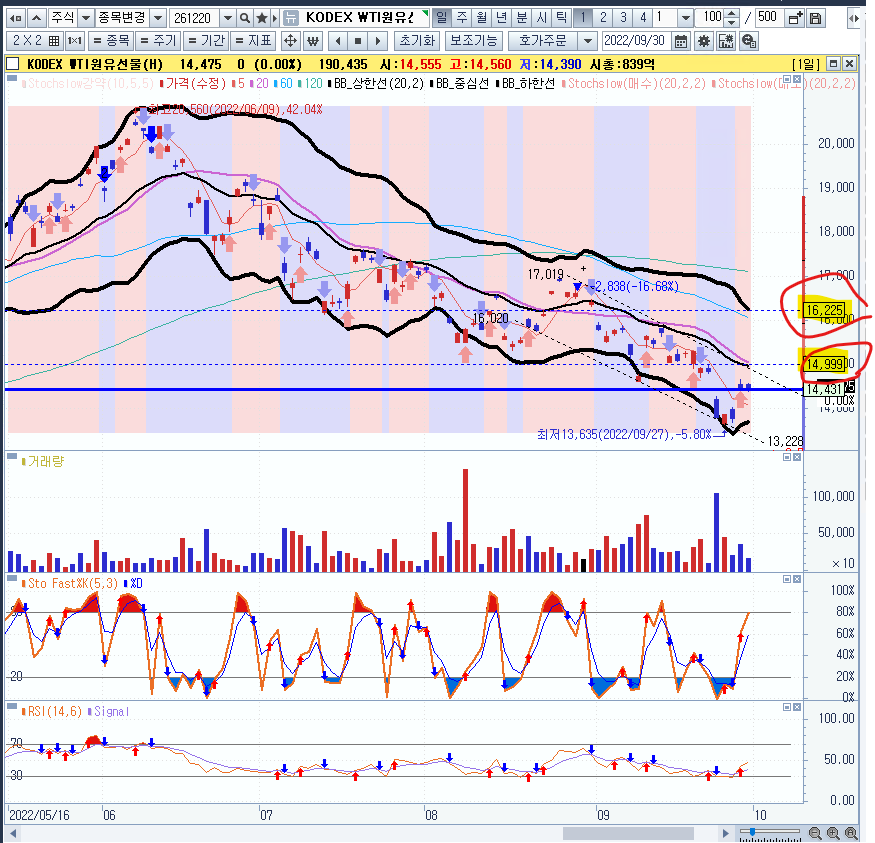Toggle the '= 주기' sync button
875x843 pixels.
pyautogui.click(x=158, y=41)
